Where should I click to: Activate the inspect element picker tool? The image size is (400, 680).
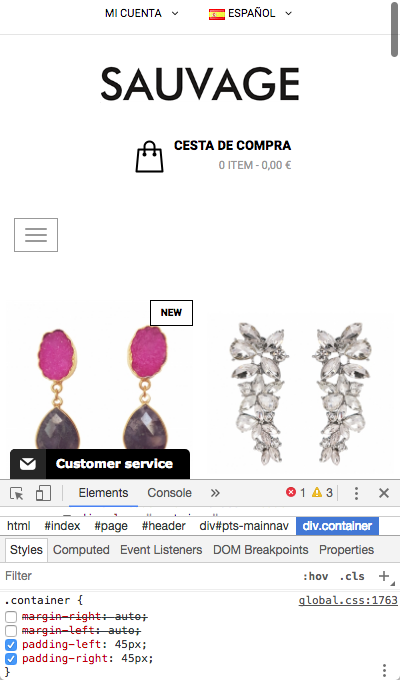point(17,493)
